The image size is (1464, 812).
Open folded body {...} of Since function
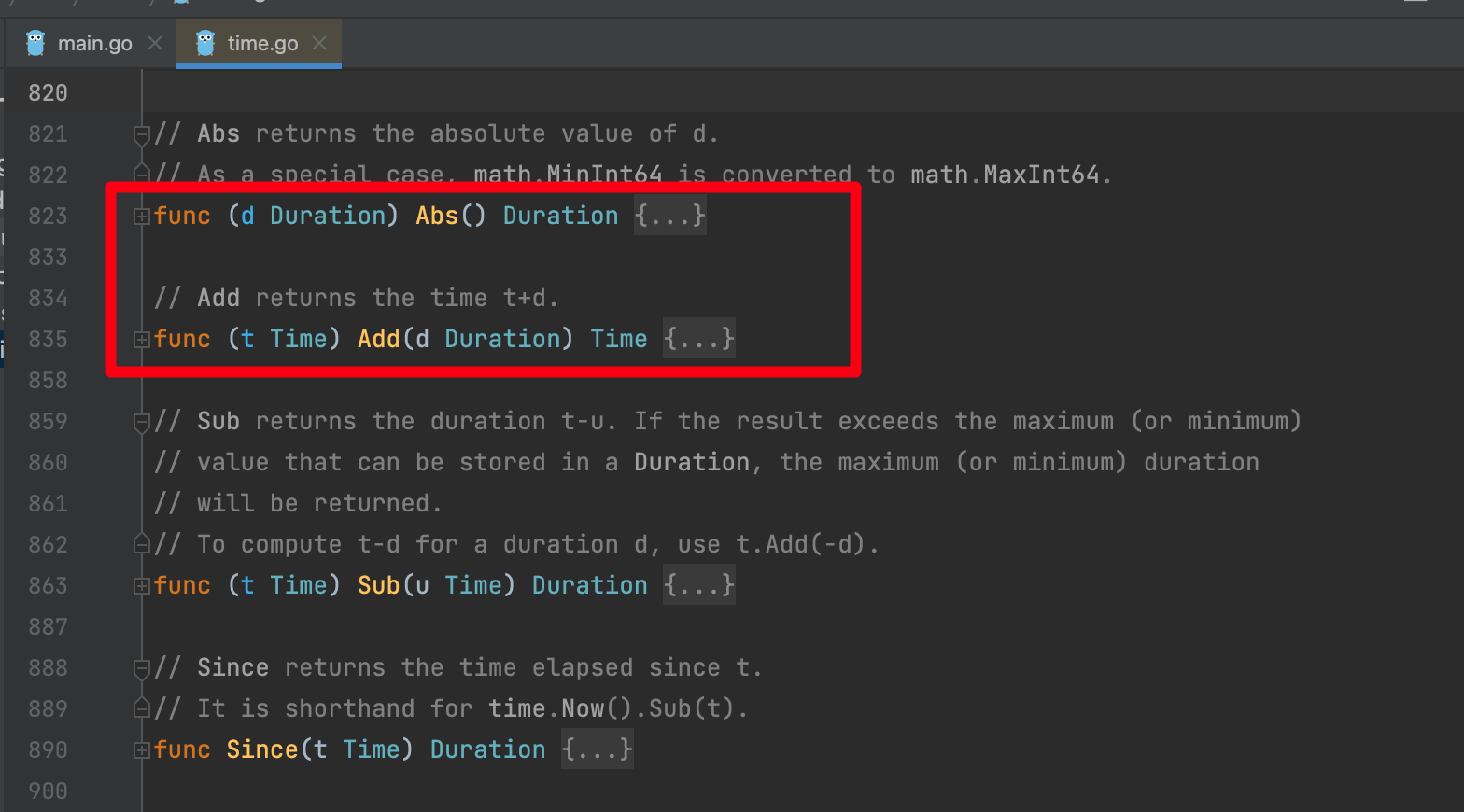click(x=597, y=749)
